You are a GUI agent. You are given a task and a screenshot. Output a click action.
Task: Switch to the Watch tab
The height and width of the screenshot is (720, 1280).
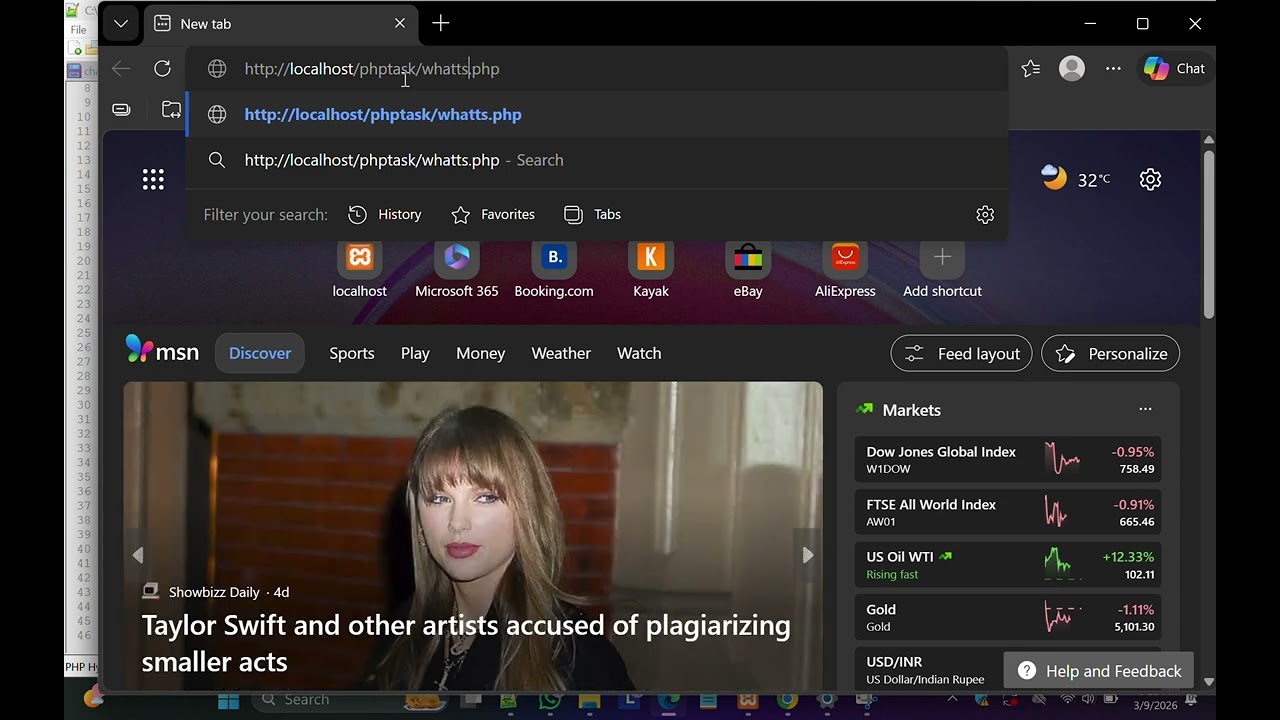pyautogui.click(x=639, y=353)
